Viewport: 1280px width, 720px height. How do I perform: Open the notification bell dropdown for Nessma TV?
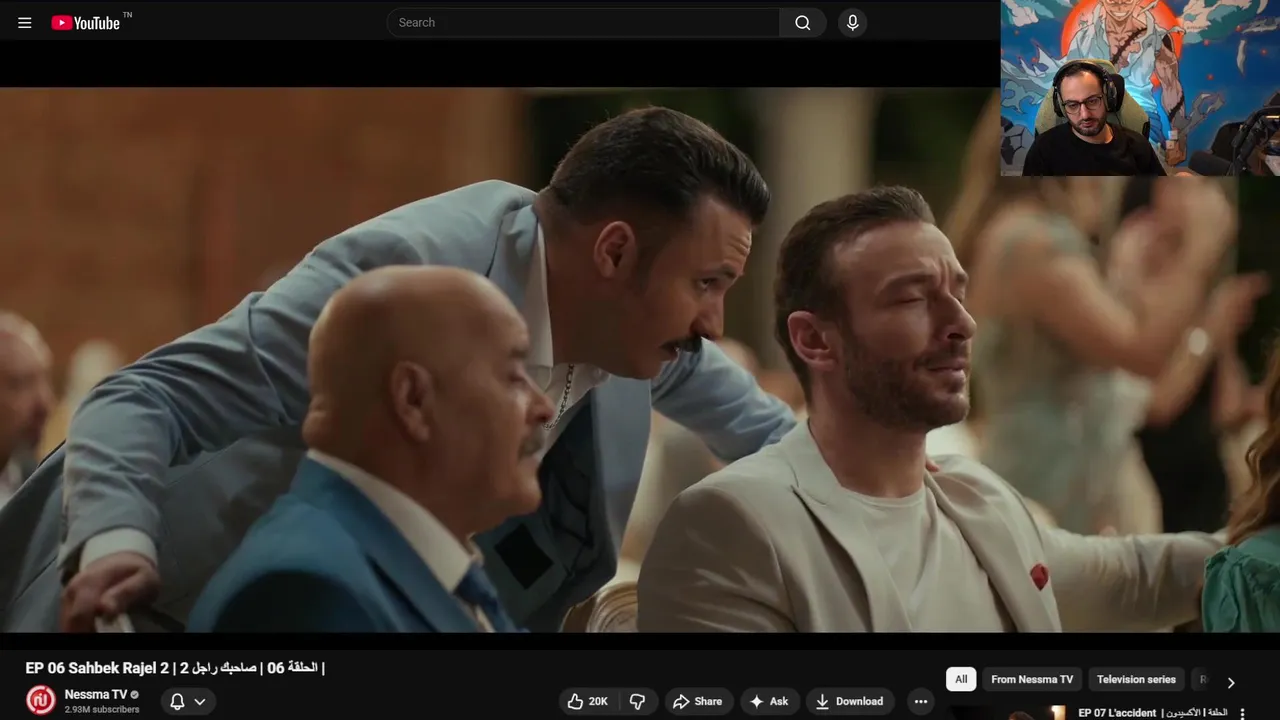pyautogui.click(x=187, y=702)
